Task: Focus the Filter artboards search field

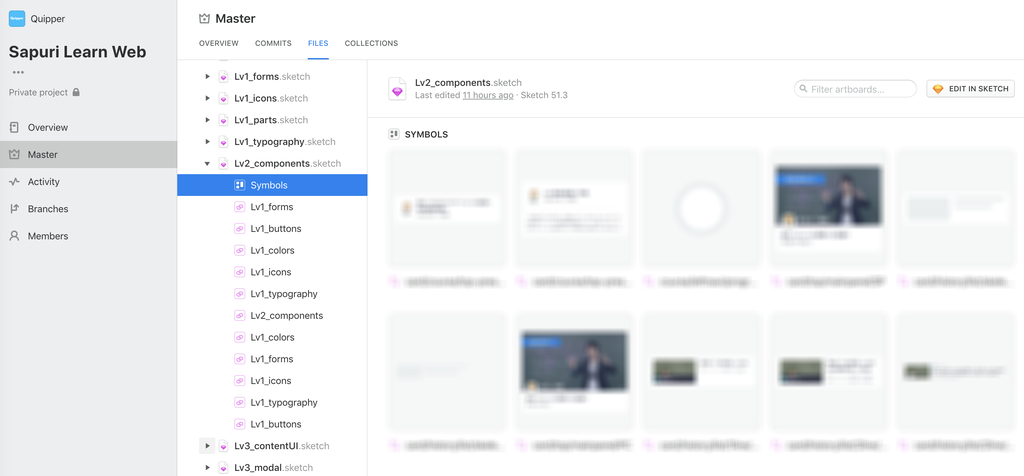Action: tap(856, 89)
